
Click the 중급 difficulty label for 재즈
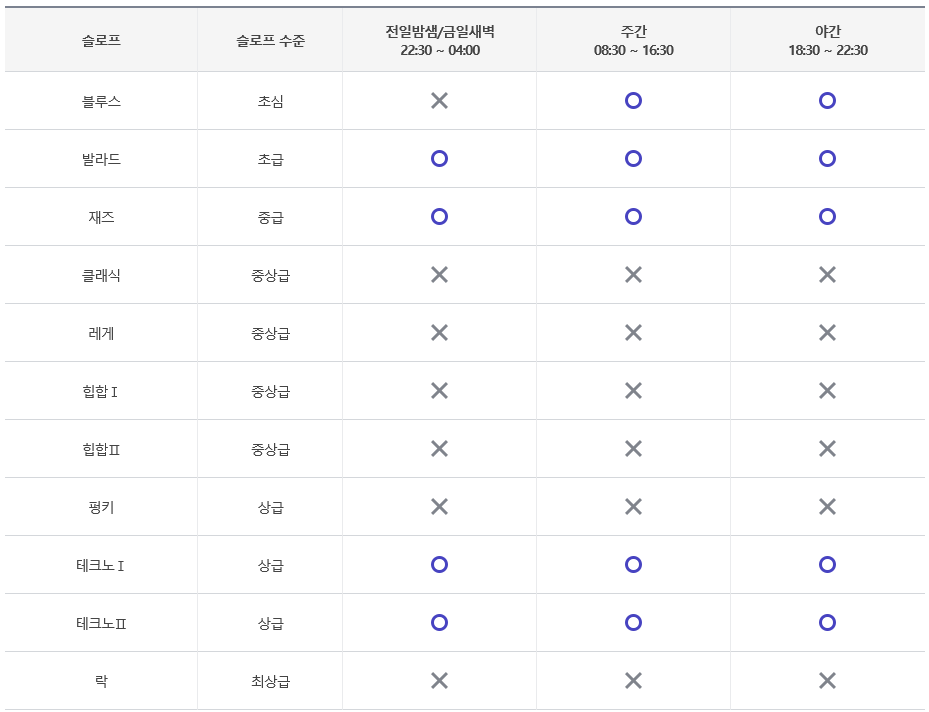[269, 216]
